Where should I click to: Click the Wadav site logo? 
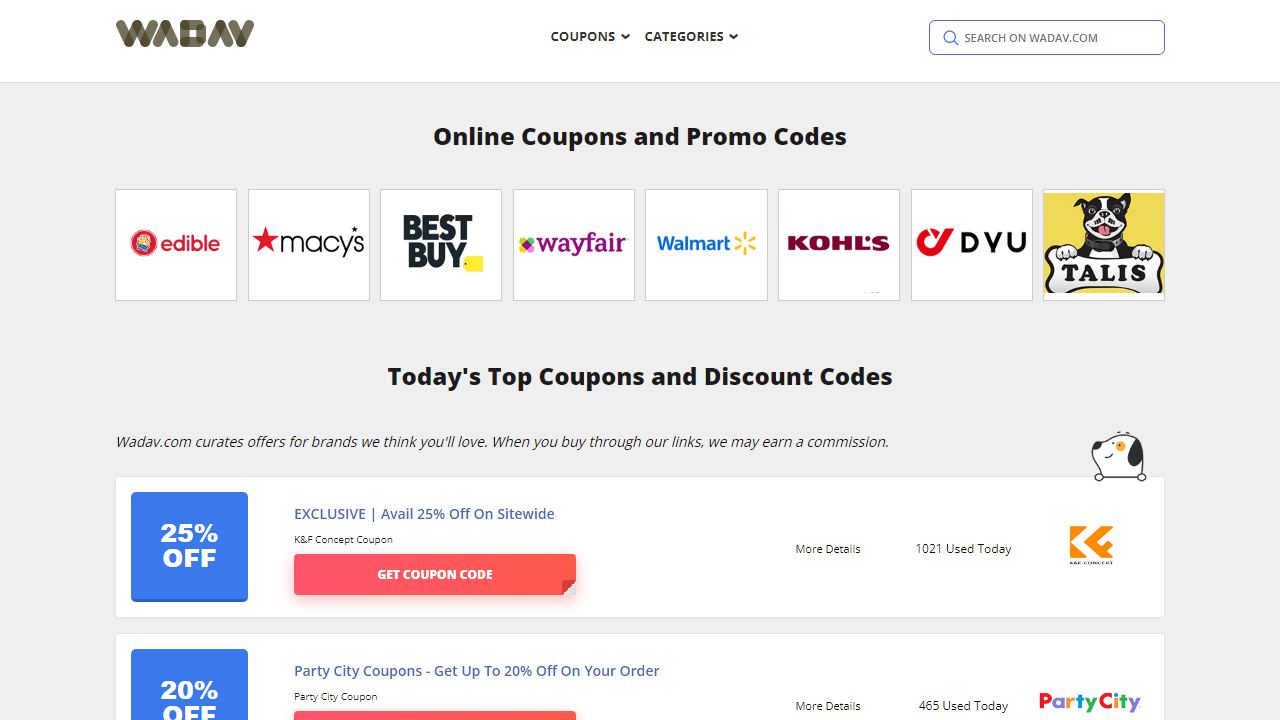[184, 33]
